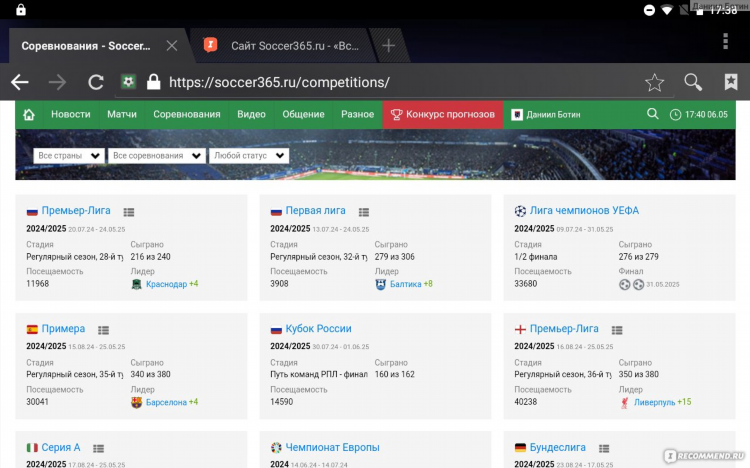750x468 pixels.
Task: Go back with the browser back arrow
Action: pos(20,82)
